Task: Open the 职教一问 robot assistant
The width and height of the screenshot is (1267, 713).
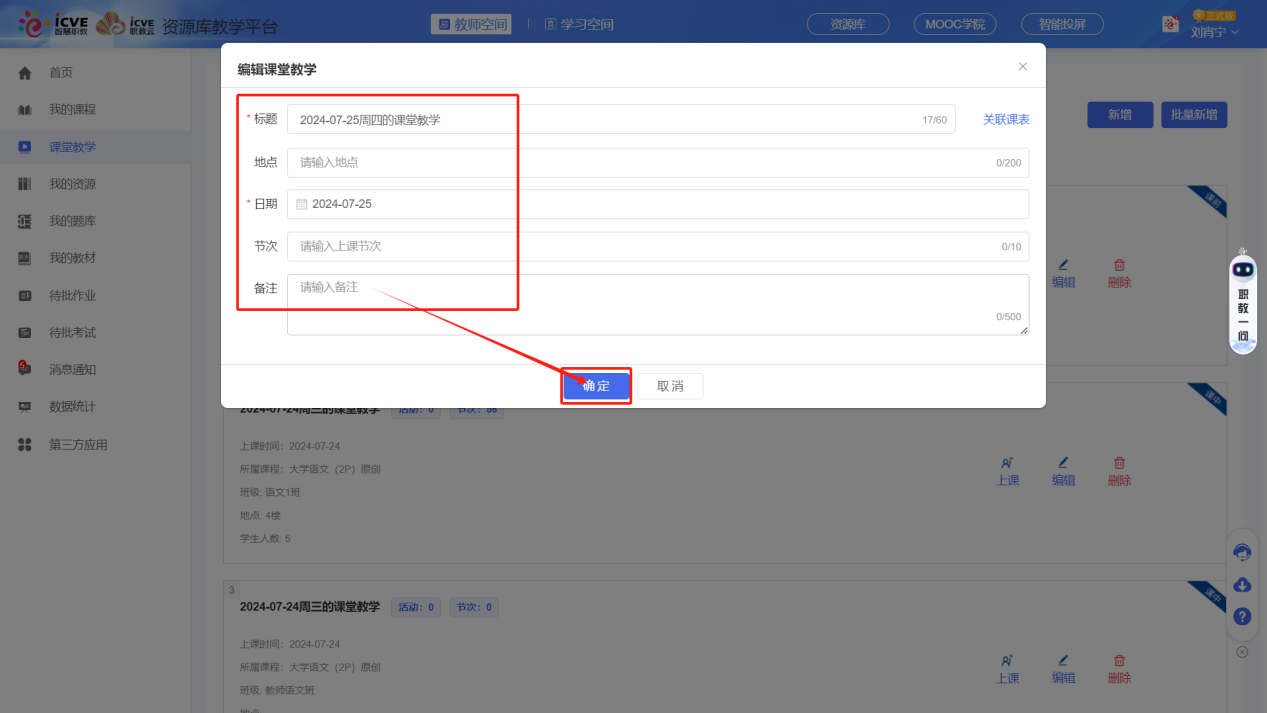Action: tap(1243, 300)
